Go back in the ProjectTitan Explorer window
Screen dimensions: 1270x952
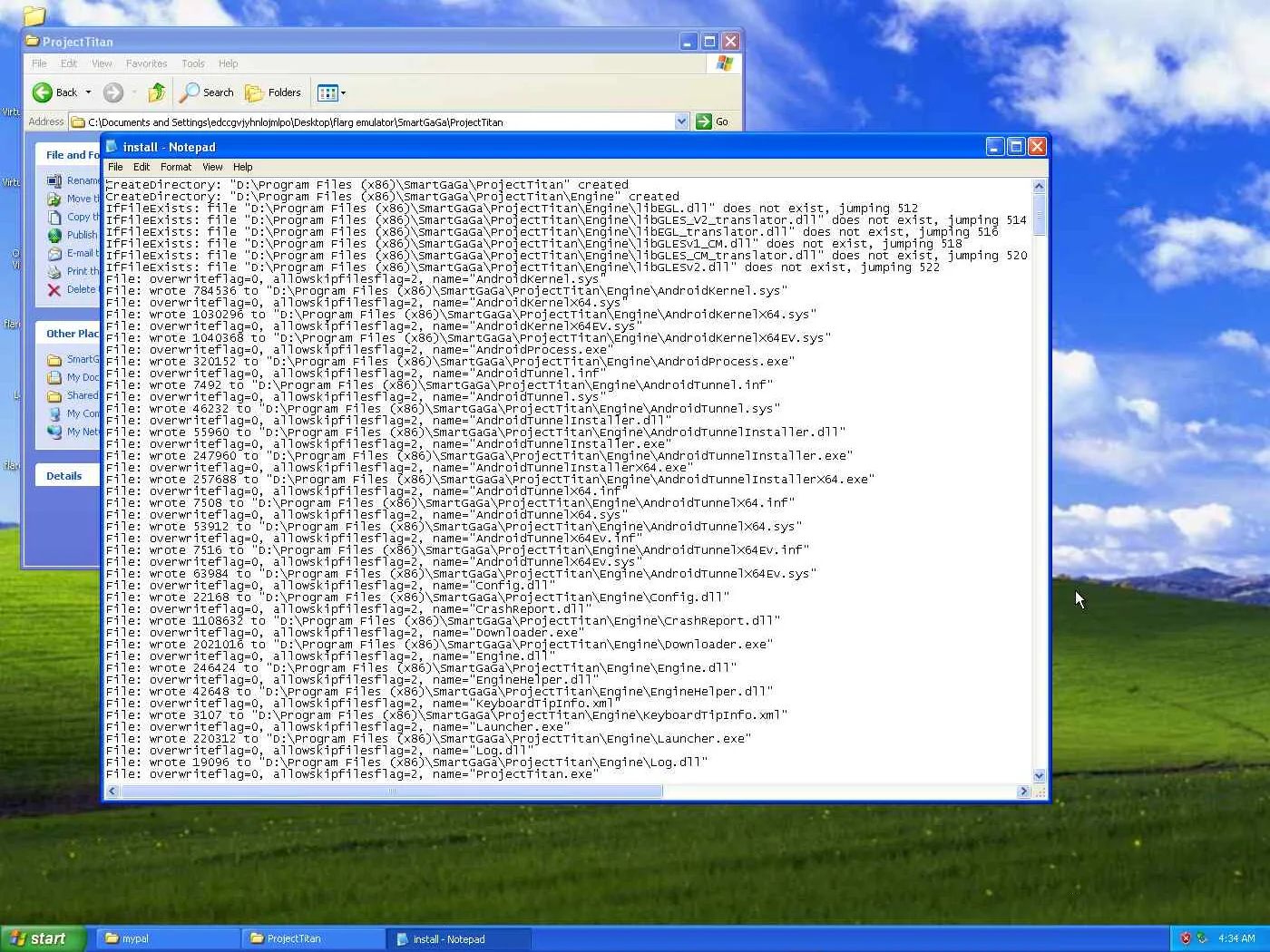click(x=54, y=92)
